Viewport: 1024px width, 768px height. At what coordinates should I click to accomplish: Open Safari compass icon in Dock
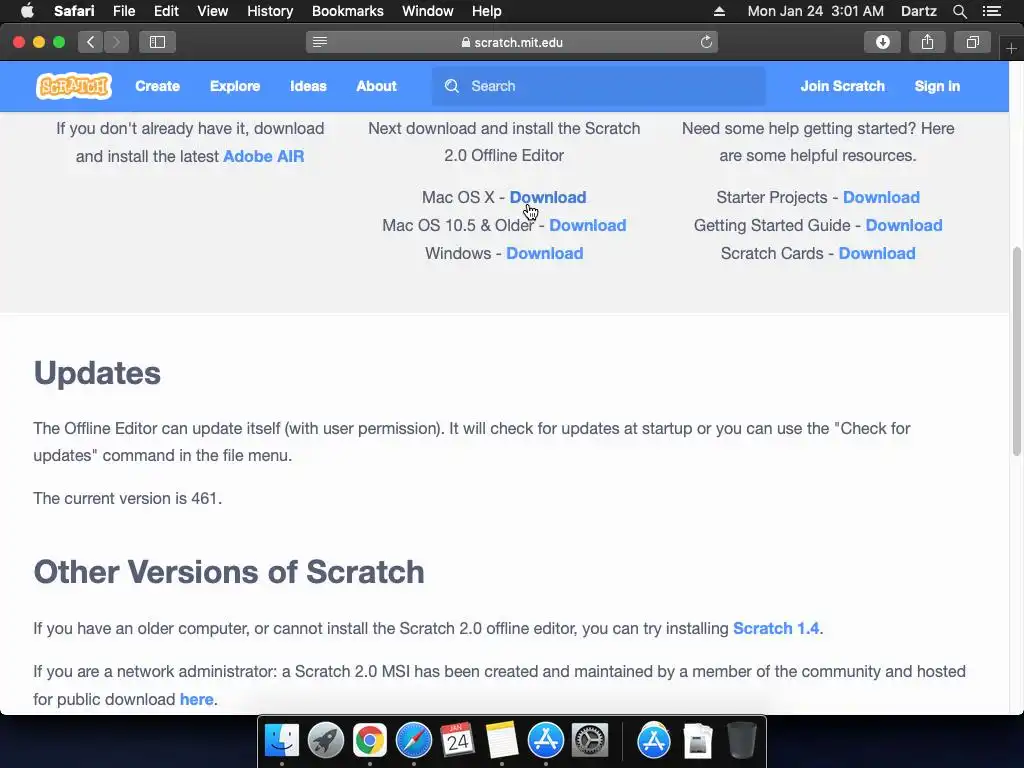(414, 741)
